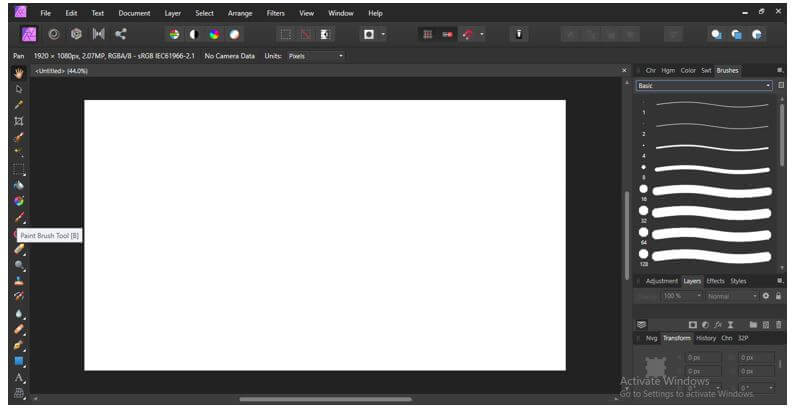Select the Rectangular Marquee tool
The height and width of the screenshot is (415, 795).
(19, 169)
